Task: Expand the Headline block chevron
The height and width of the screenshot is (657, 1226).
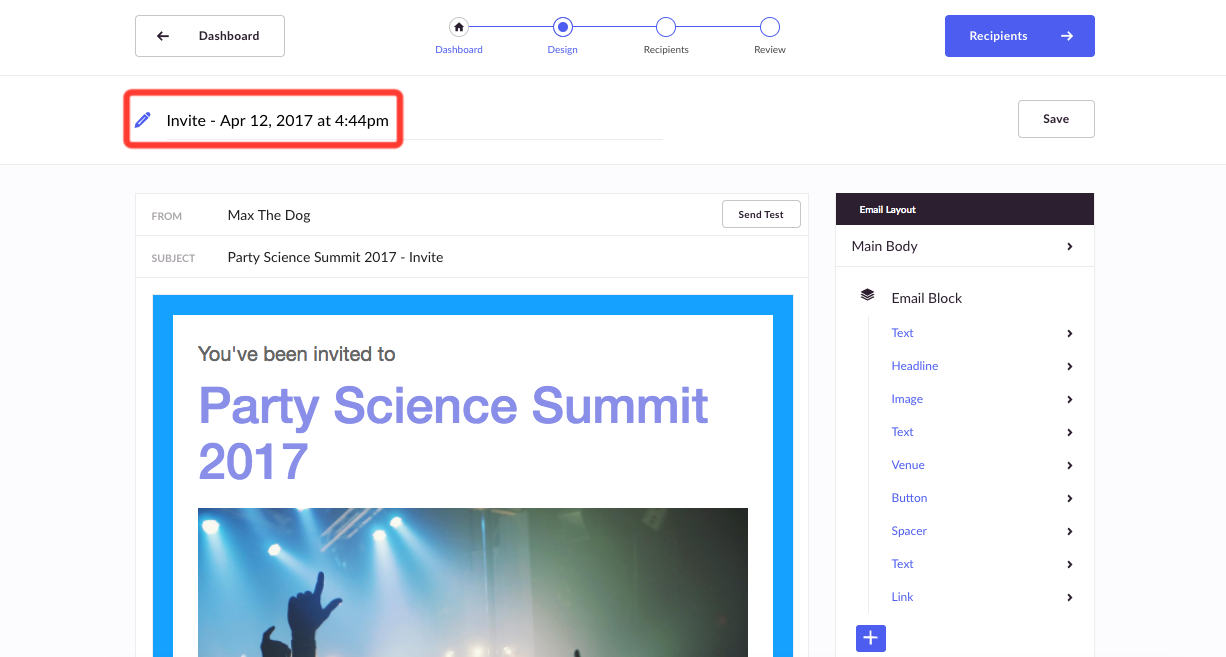Action: [x=1070, y=366]
